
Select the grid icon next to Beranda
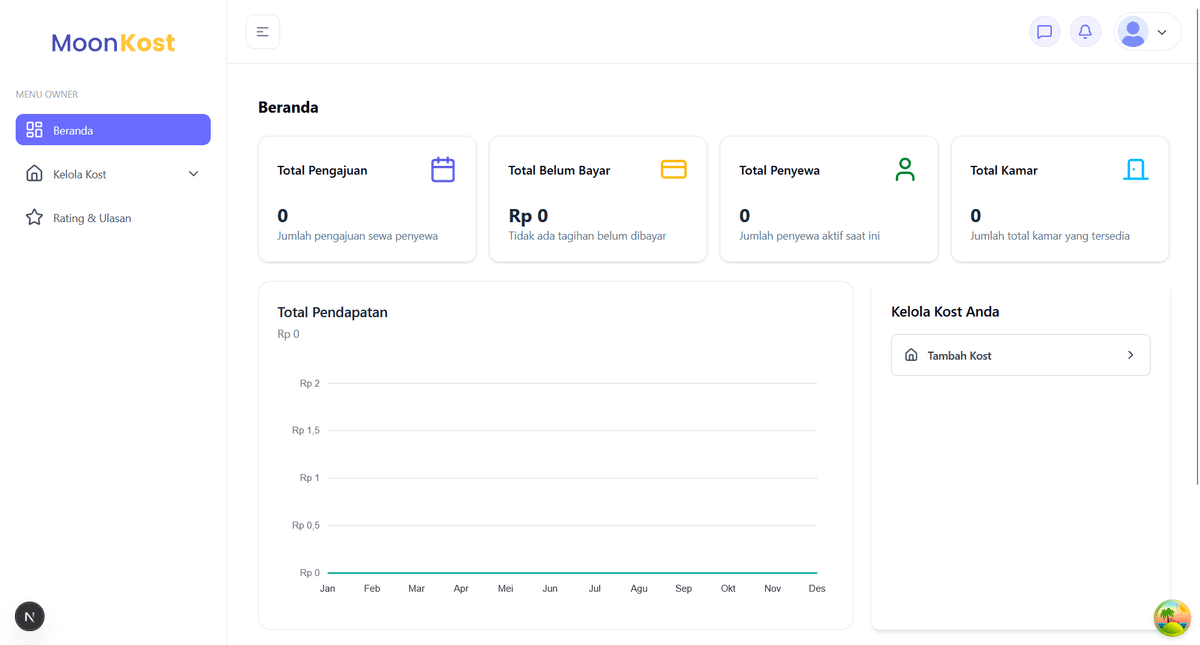pos(36,129)
